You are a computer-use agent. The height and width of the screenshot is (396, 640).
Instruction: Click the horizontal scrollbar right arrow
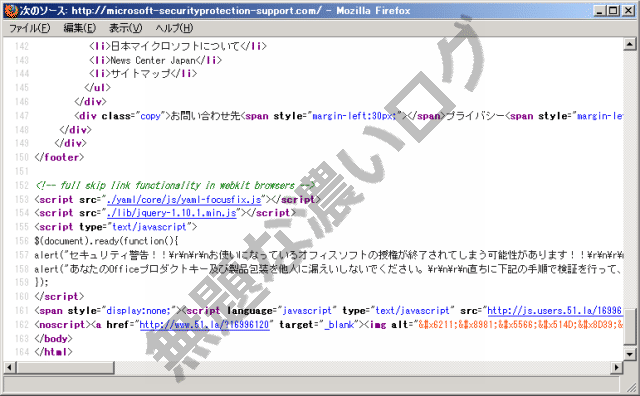pyautogui.click(x=616, y=367)
